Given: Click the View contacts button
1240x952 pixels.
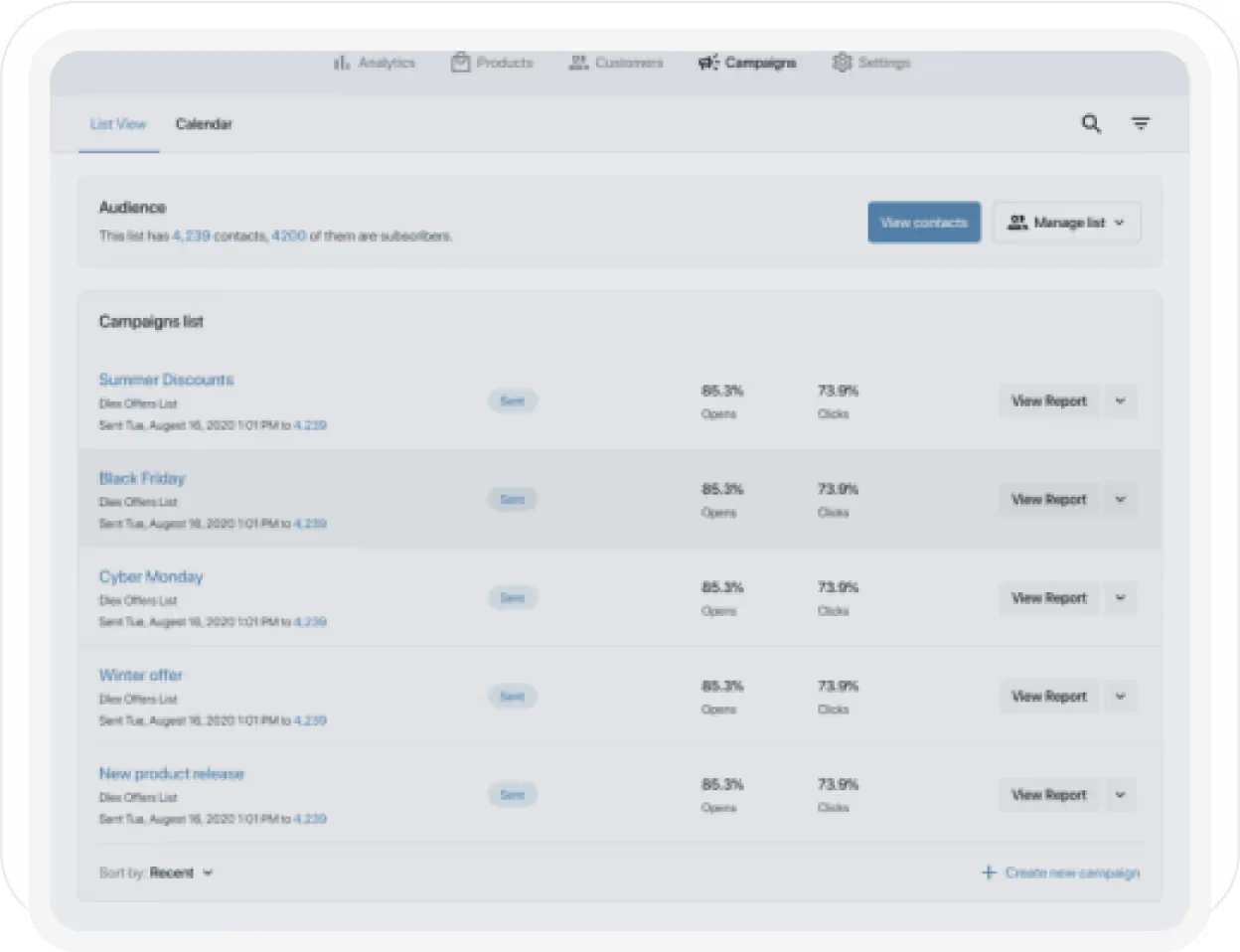Looking at the screenshot, I should [x=924, y=222].
